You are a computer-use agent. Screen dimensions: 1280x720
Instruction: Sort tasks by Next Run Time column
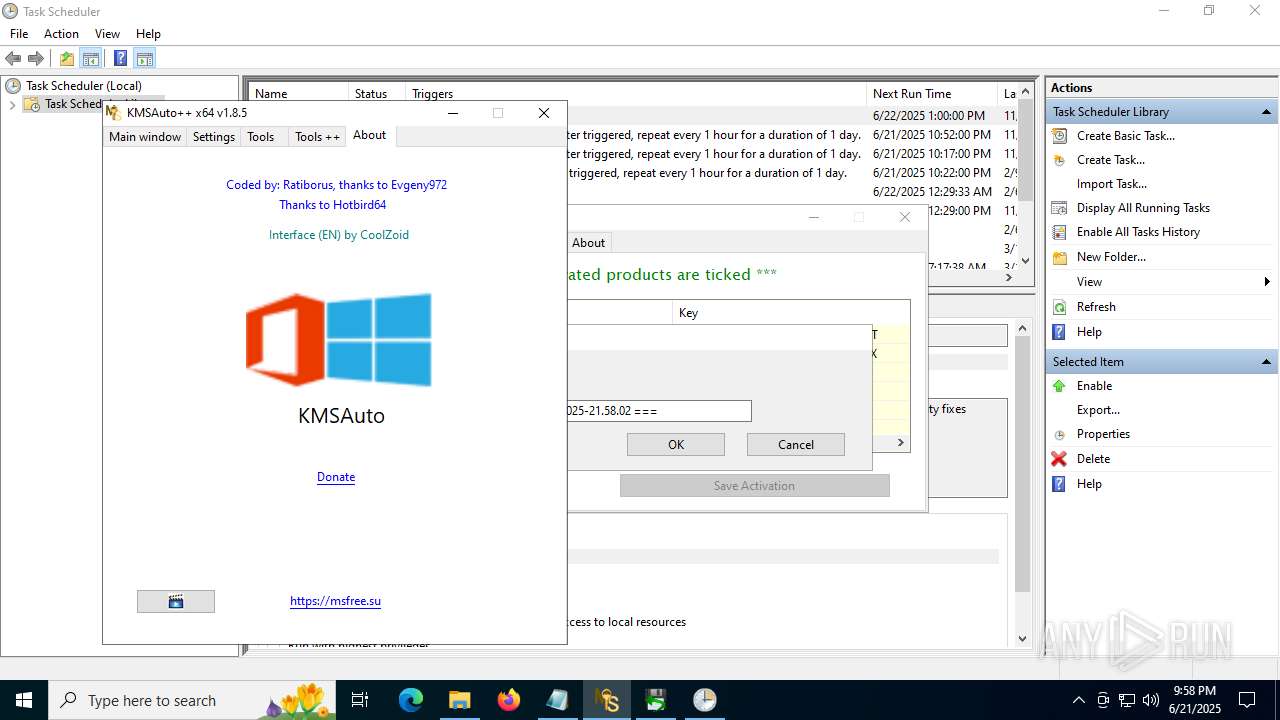point(931,94)
